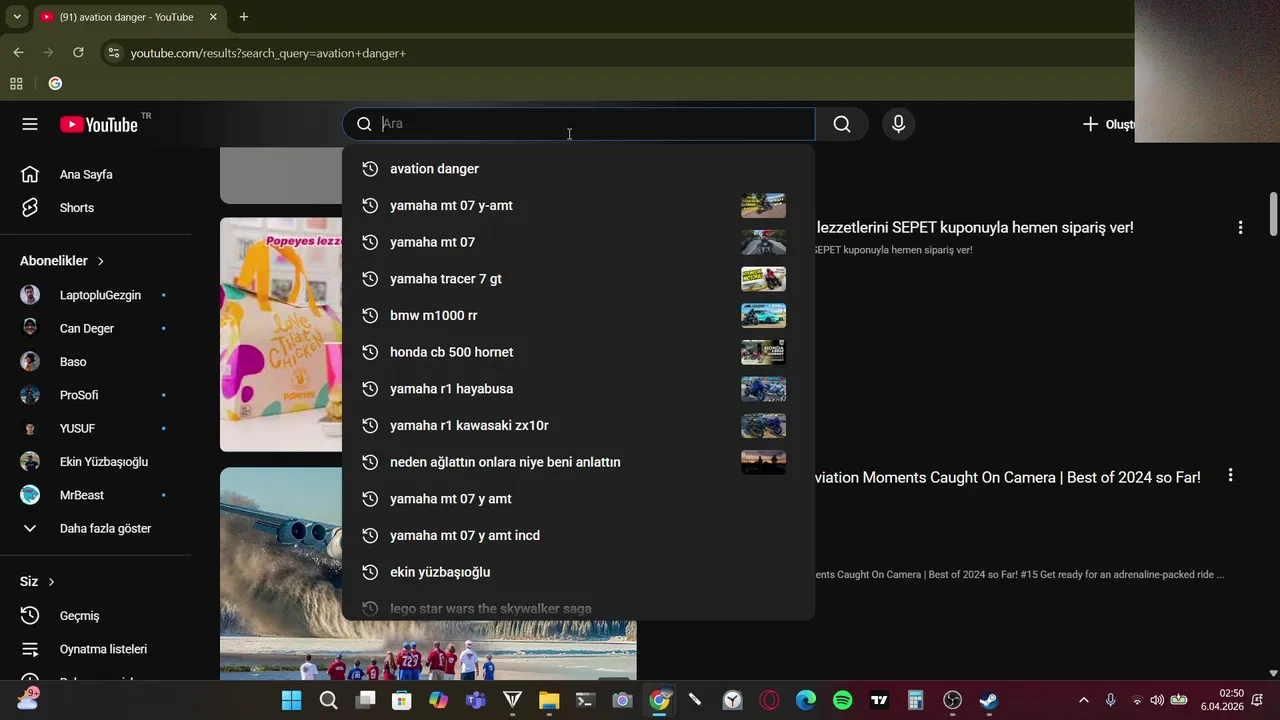Select suggestion 'bmw m1000 rr'
This screenshot has width=1280, height=720.
pos(578,315)
